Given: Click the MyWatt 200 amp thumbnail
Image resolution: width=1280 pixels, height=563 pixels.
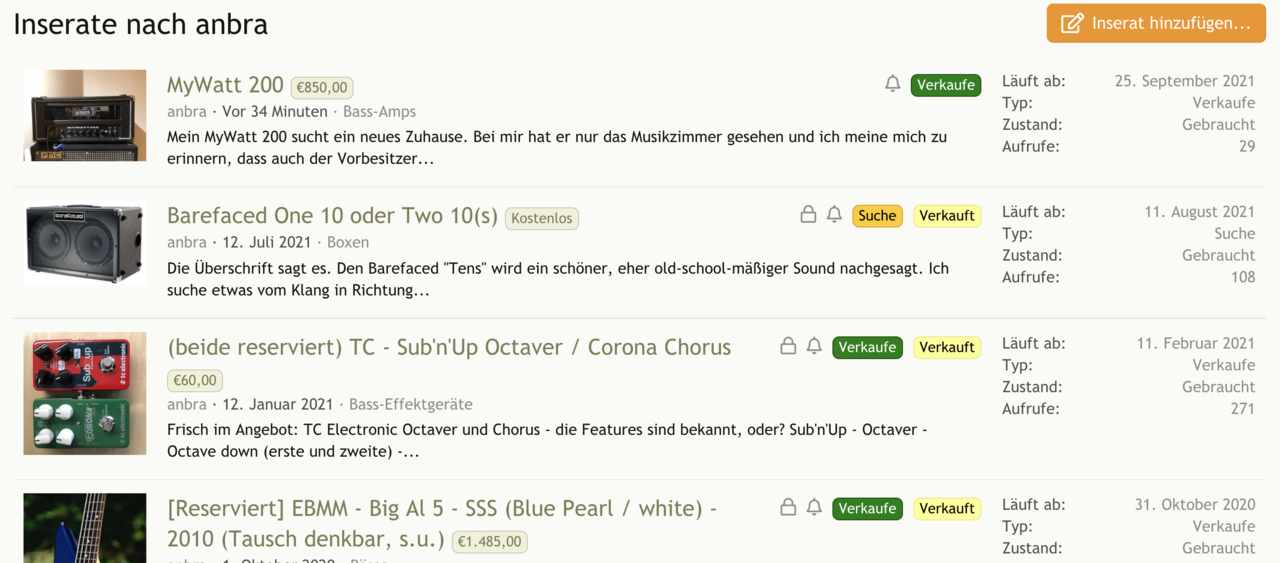Looking at the screenshot, I should [85, 115].
